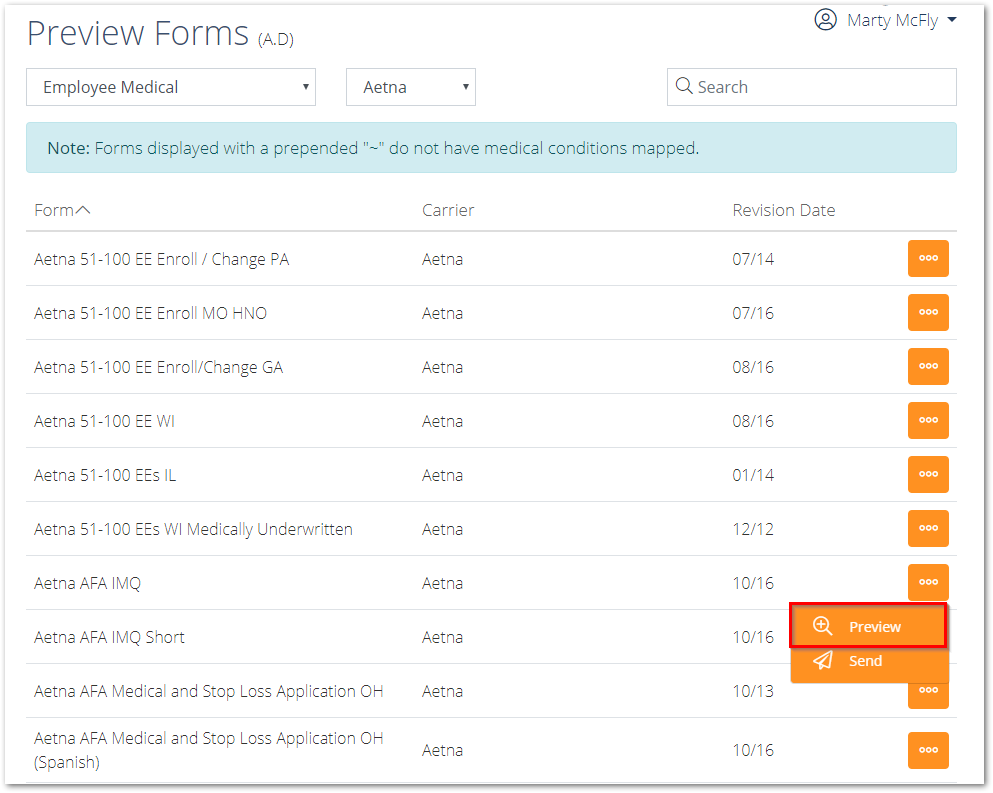Screen dimensions: 993x793
Task: Expand the Employee Medical dropdown
Action: pyautogui.click(x=171, y=87)
